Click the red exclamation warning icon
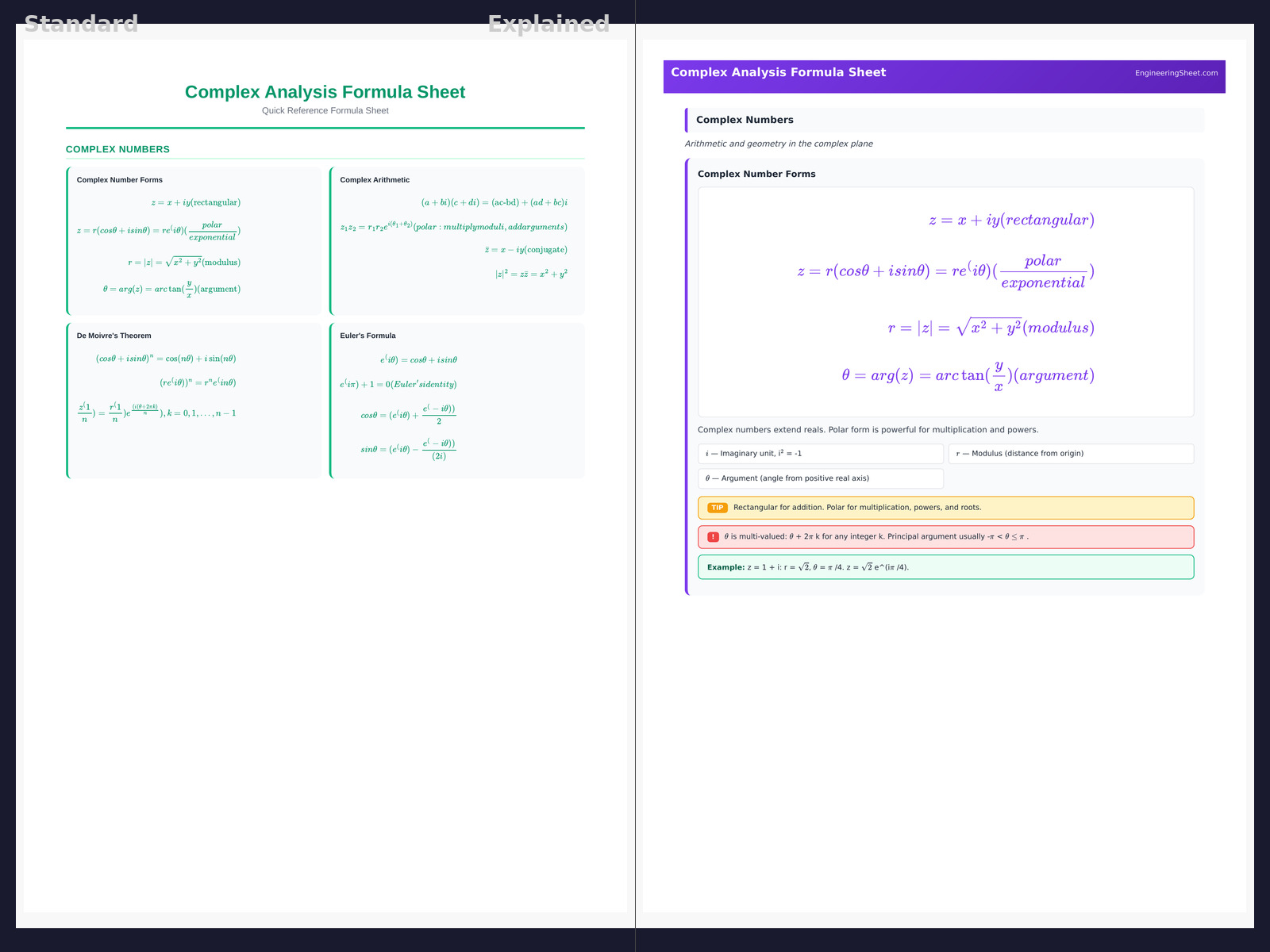Image resolution: width=1270 pixels, height=952 pixels. tap(713, 537)
